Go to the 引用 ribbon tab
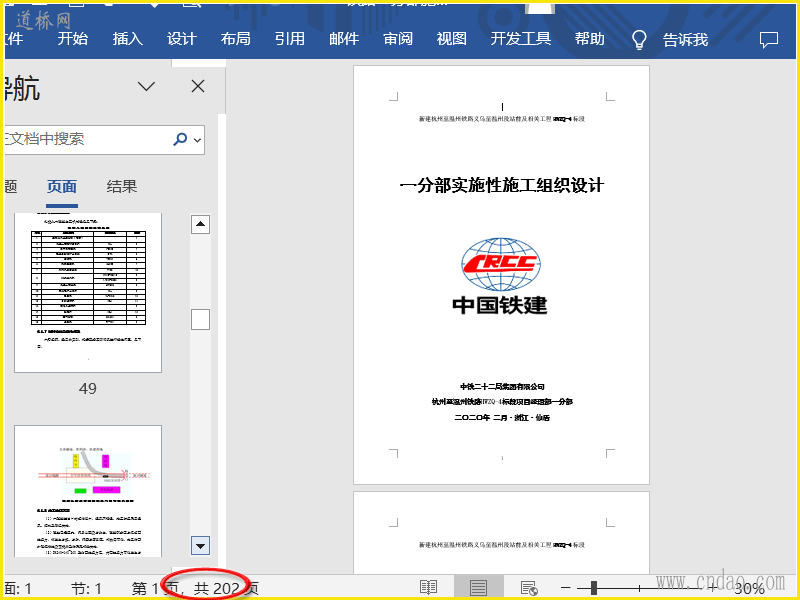The image size is (800, 600). [290, 39]
